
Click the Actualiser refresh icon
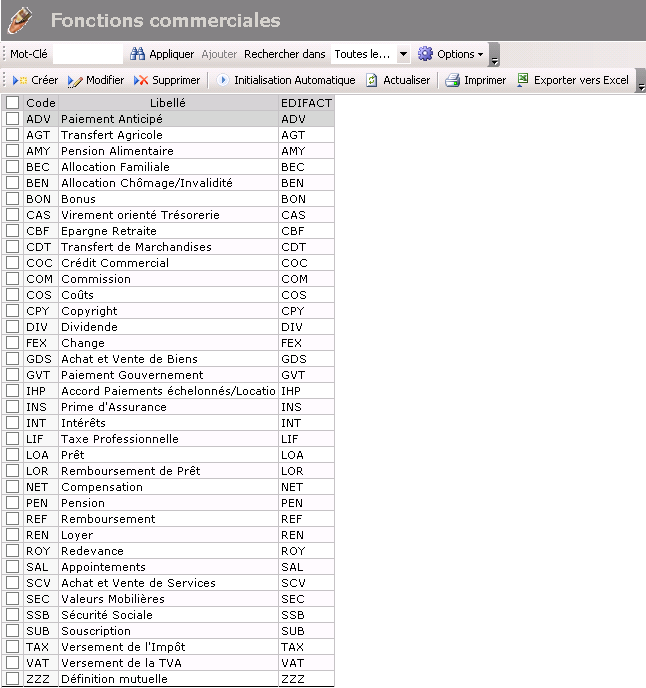(372, 80)
